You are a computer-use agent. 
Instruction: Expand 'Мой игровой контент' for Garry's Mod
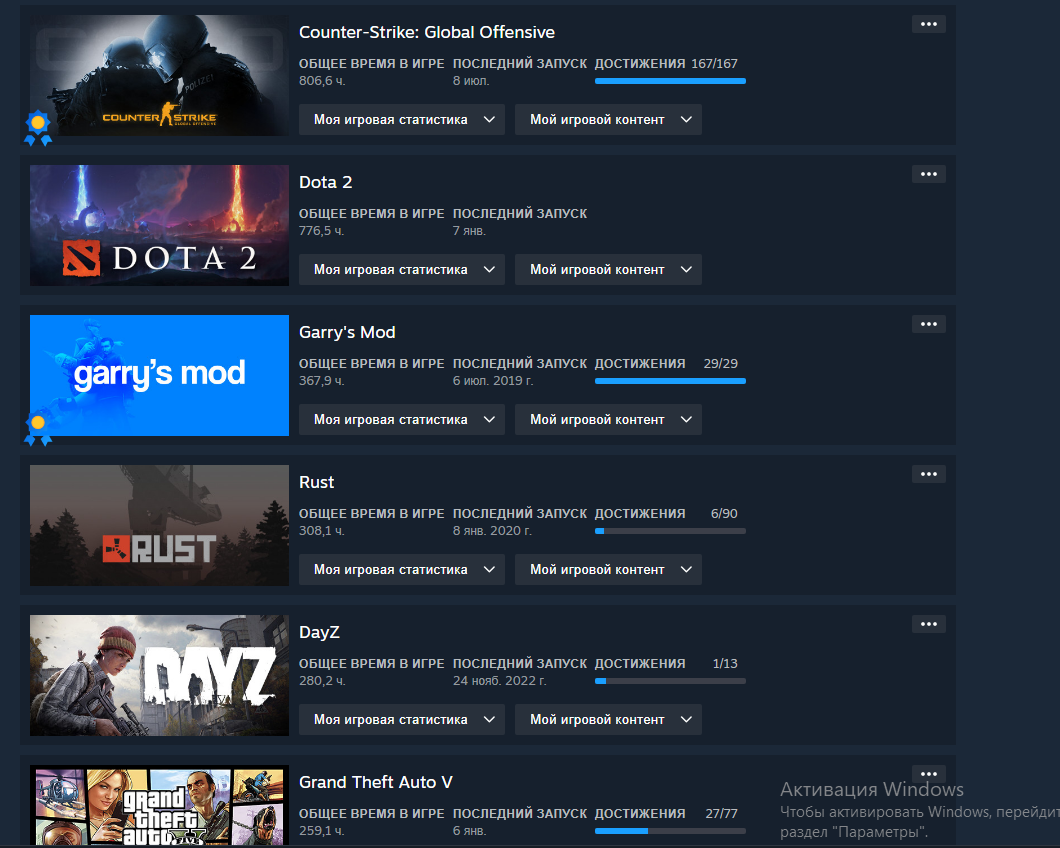click(x=608, y=420)
